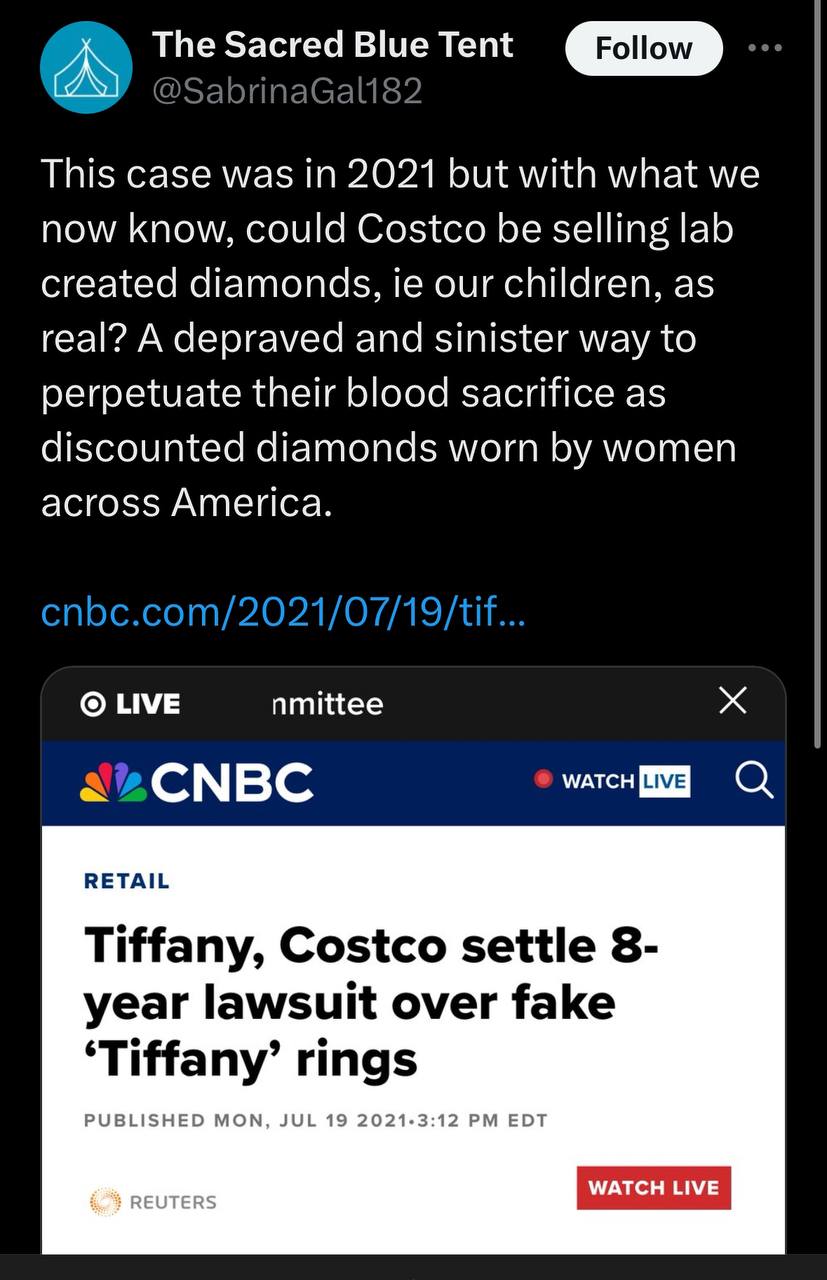Go to the RETAIL category

point(127,881)
